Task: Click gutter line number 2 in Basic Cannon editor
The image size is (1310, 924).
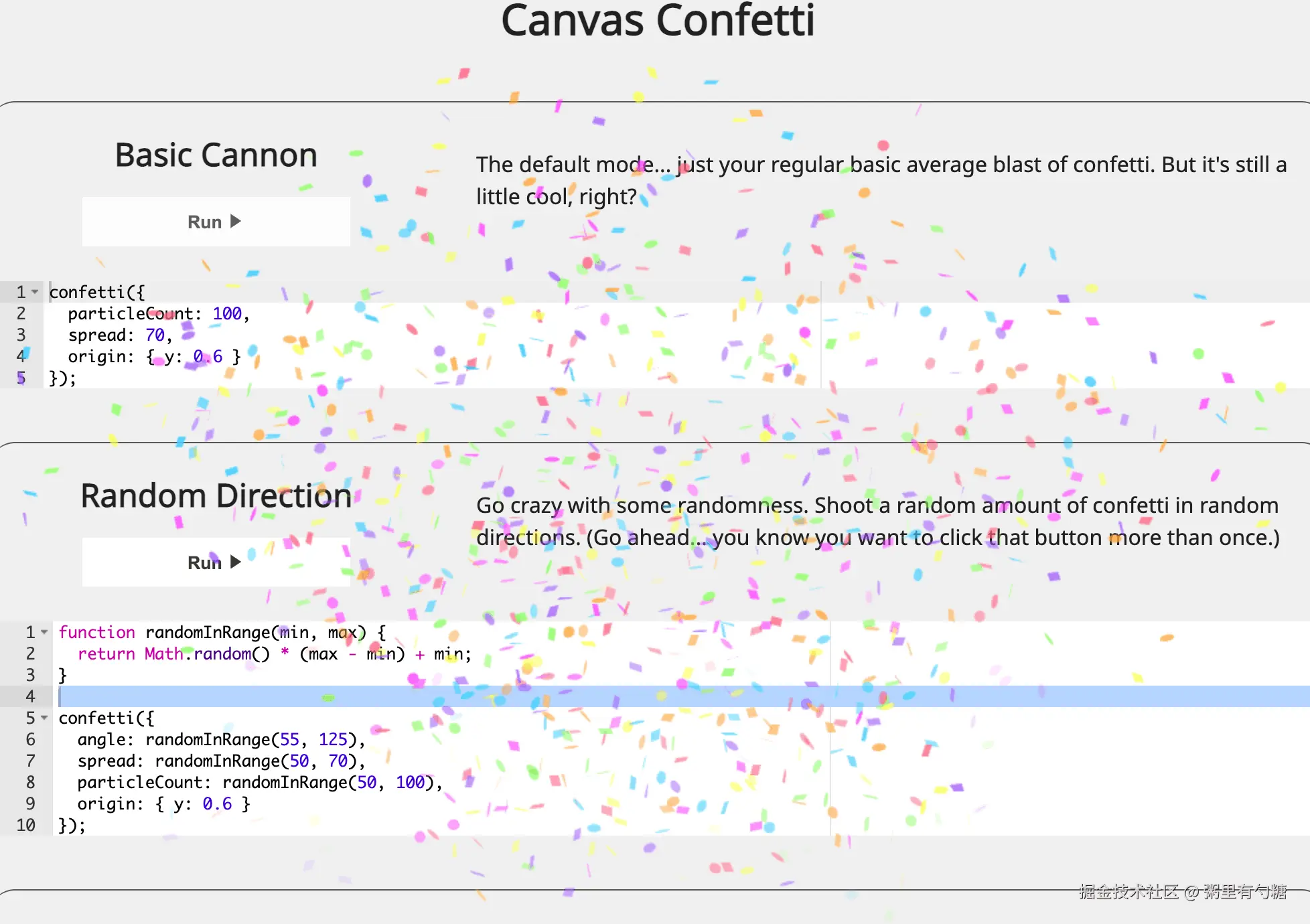Action: click(x=21, y=313)
